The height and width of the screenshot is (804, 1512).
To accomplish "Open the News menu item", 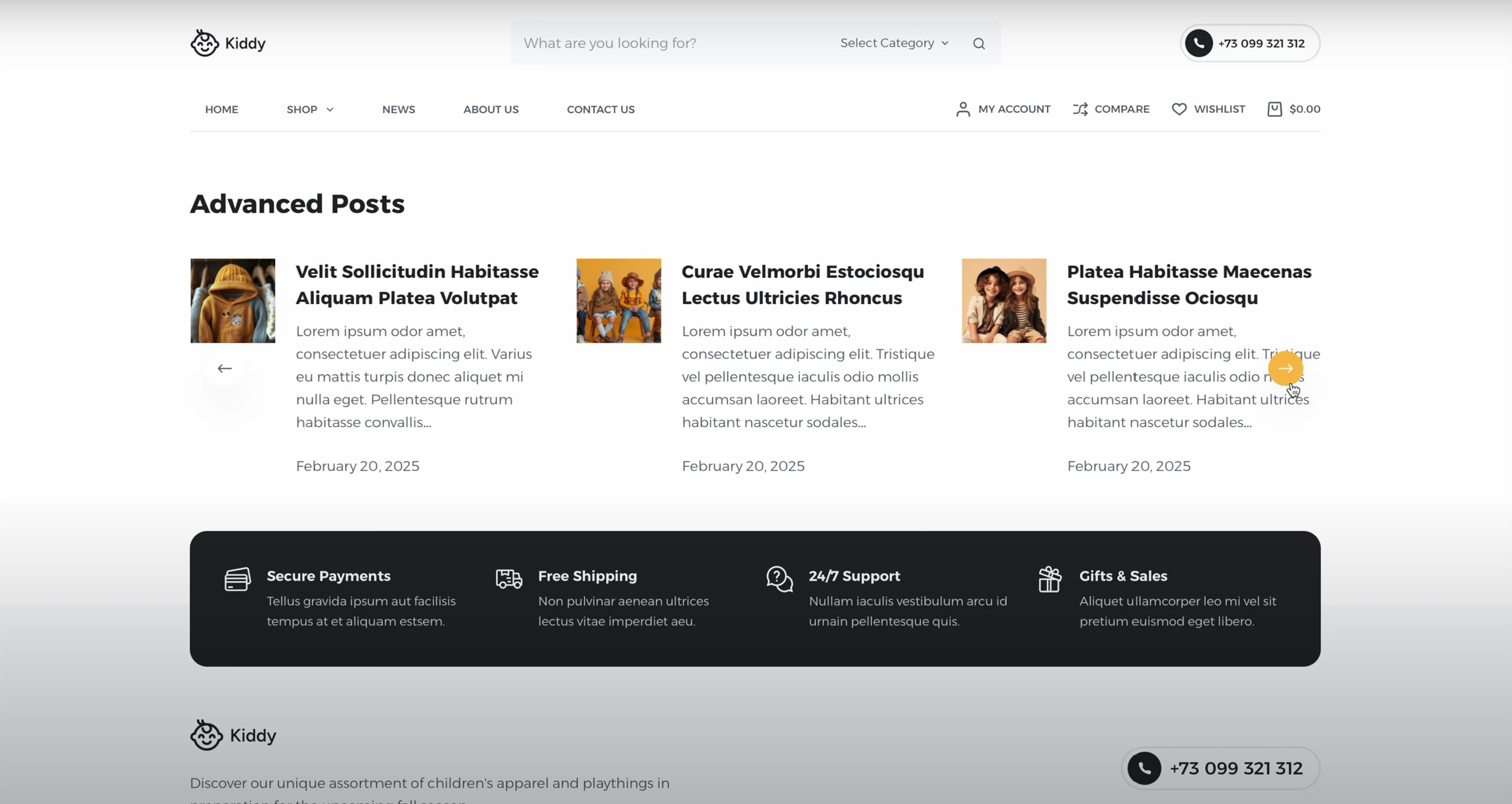I will tap(398, 110).
